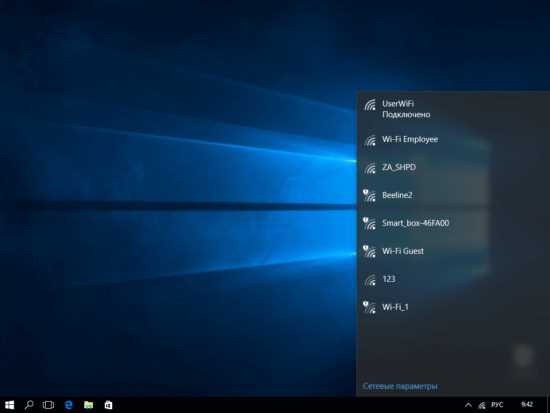Expand hidden tray icons chevron
Image resolution: width=550 pixels, height=413 pixels.
tap(468, 405)
